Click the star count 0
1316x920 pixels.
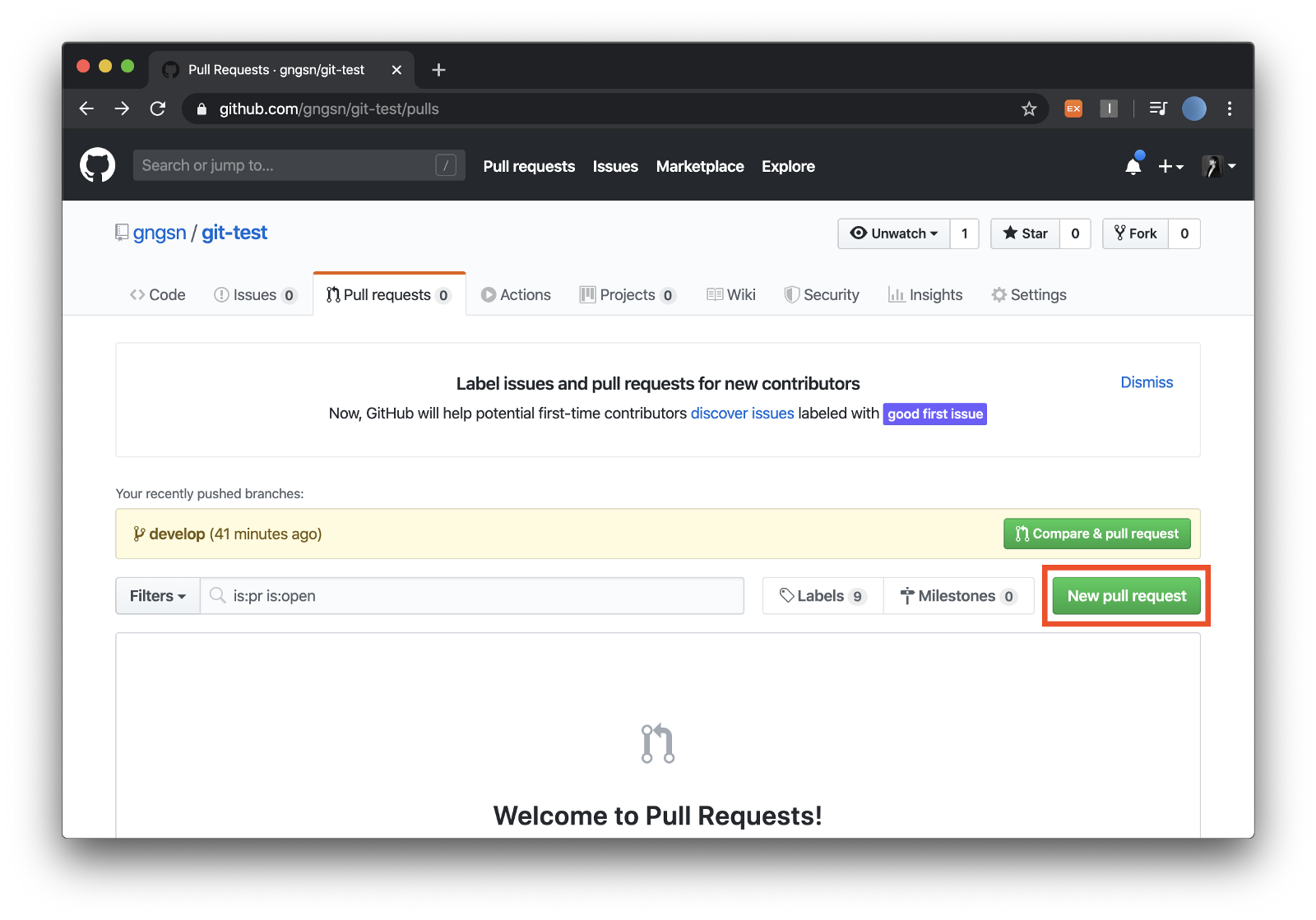[1075, 233]
